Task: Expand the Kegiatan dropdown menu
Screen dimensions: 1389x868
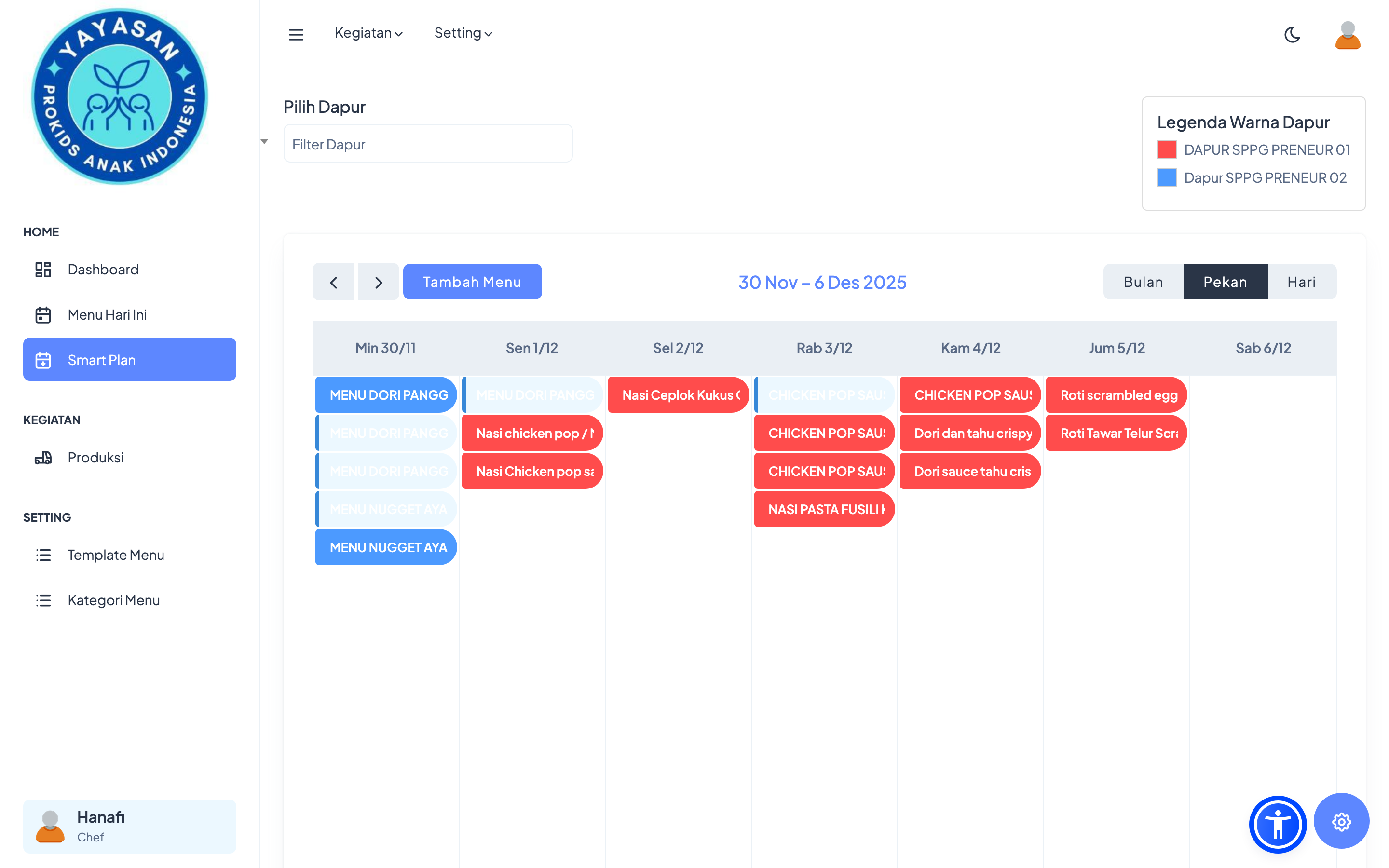Action: coord(368,33)
